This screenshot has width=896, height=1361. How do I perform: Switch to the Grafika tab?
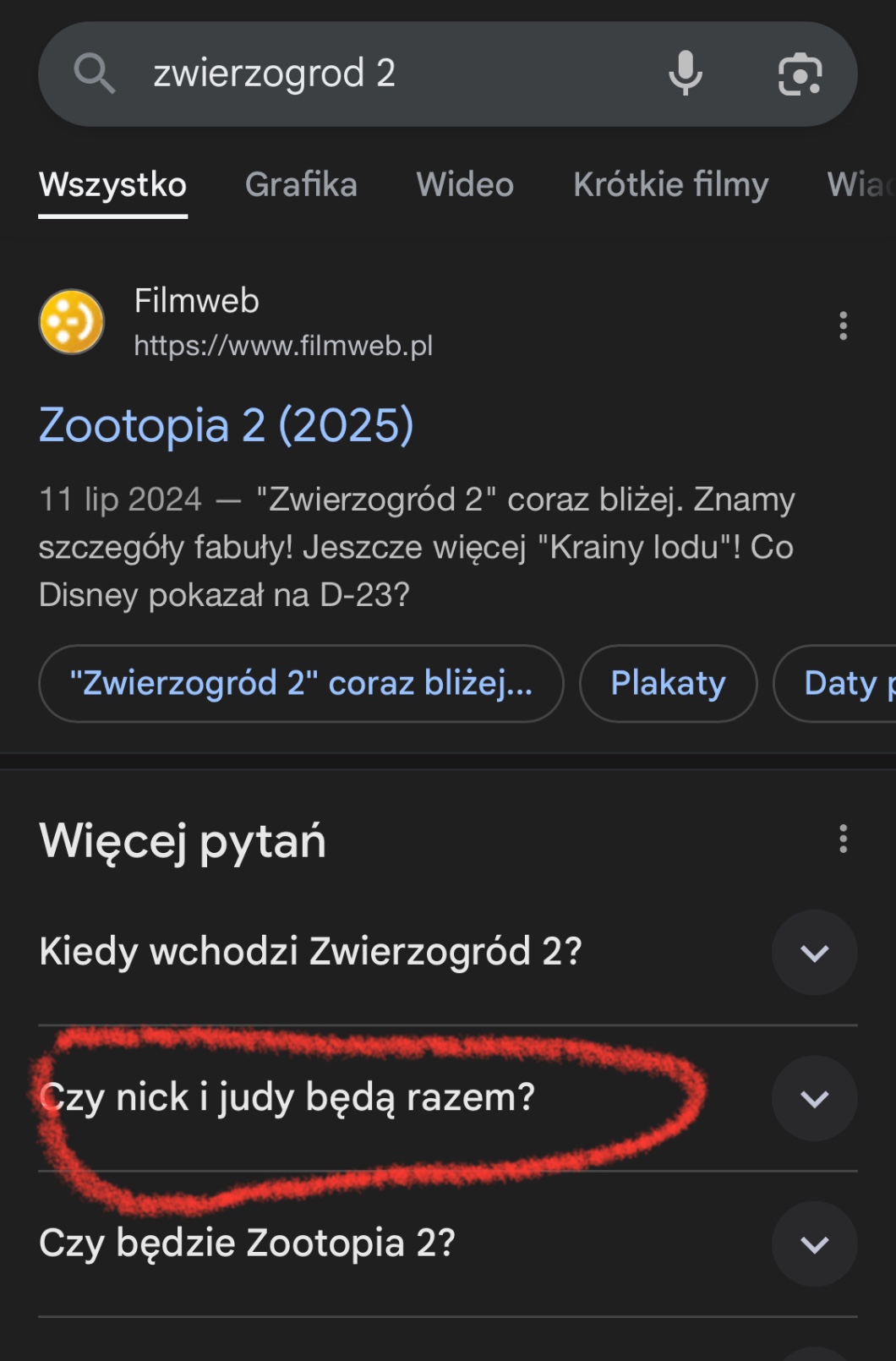[x=301, y=184]
